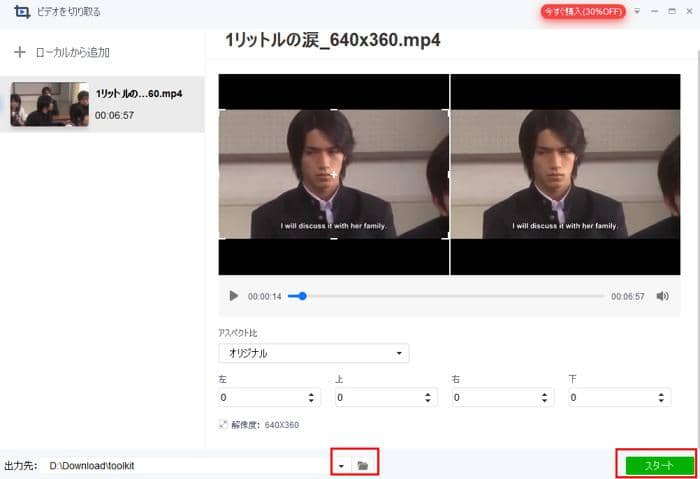Mute audio with the speaker icon
The width and height of the screenshot is (700, 479).
pos(662,296)
